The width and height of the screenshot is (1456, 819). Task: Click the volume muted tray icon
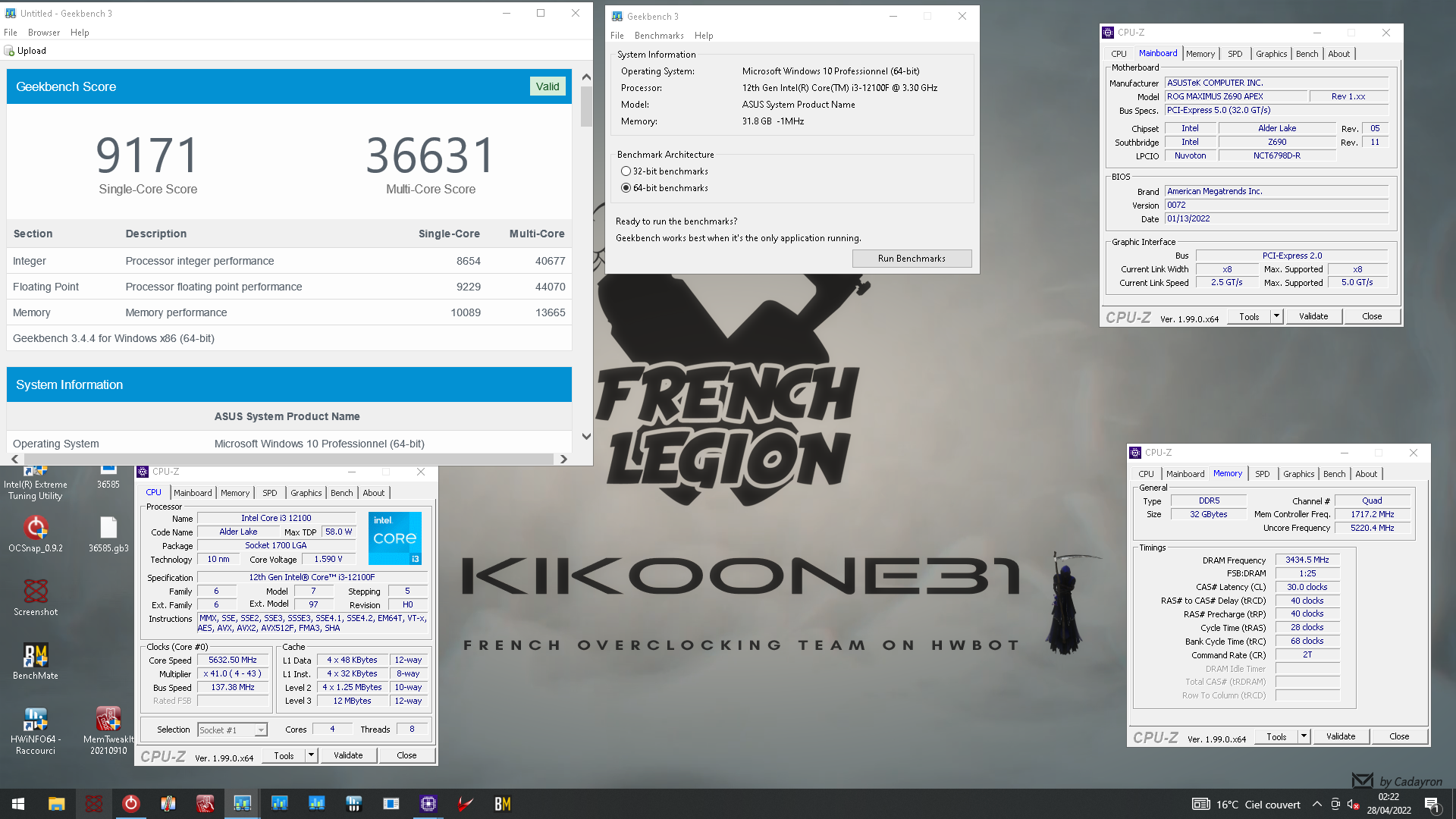[x=1353, y=805]
